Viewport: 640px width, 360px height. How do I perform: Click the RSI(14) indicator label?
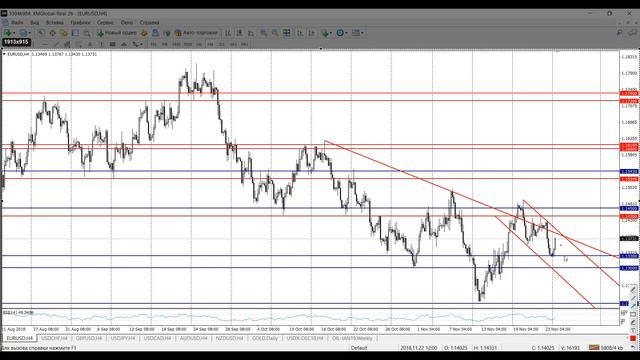pos(18,313)
